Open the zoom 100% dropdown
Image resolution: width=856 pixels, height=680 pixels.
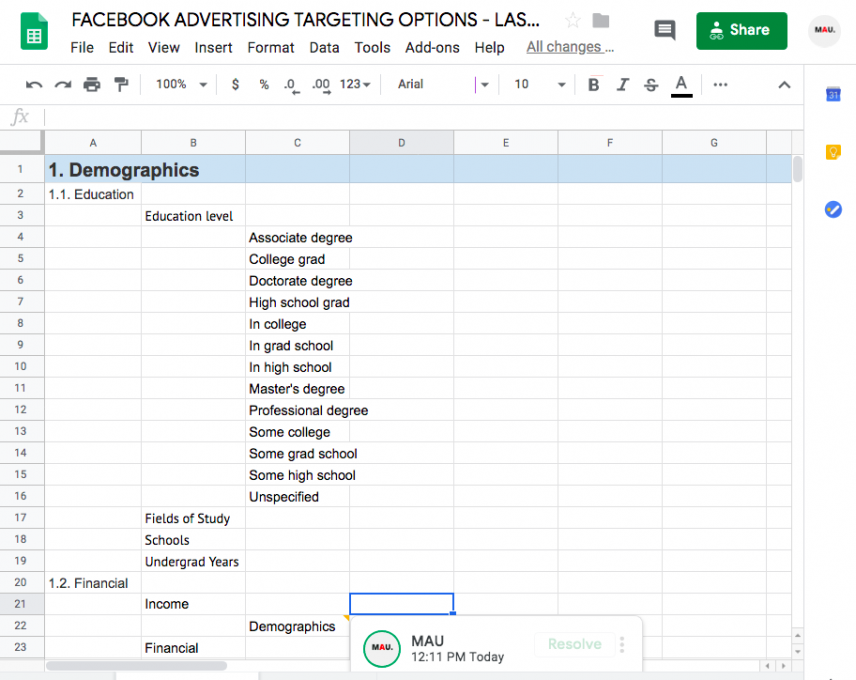tap(181, 84)
